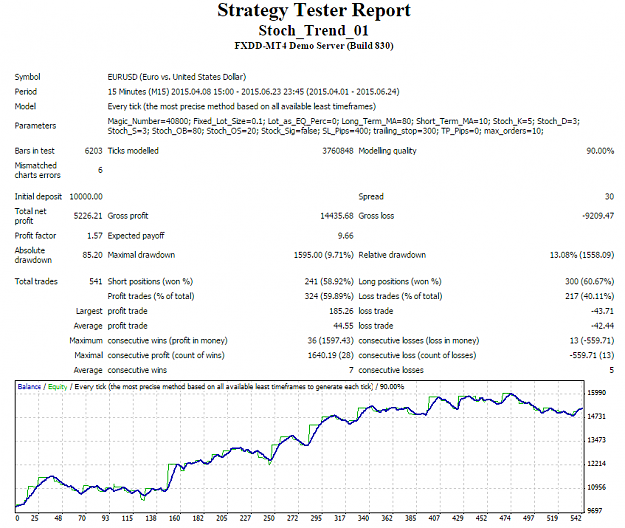
Task: Select the 'Ticks modelled' label
Action: [133, 151]
